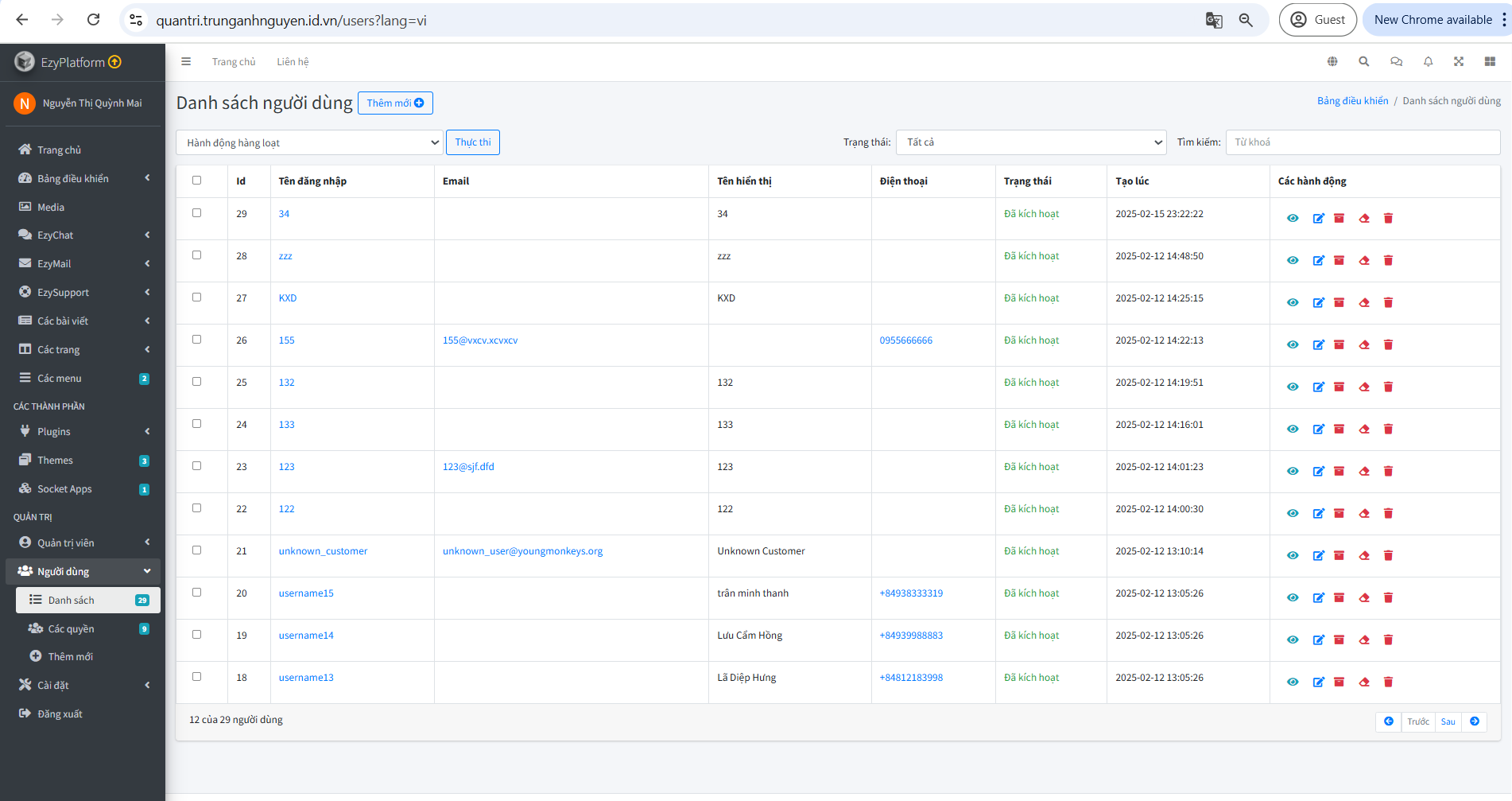This screenshot has width=1512, height=801.
Task: Click phone number 0955666666
Action: click(x=905, y=340)
